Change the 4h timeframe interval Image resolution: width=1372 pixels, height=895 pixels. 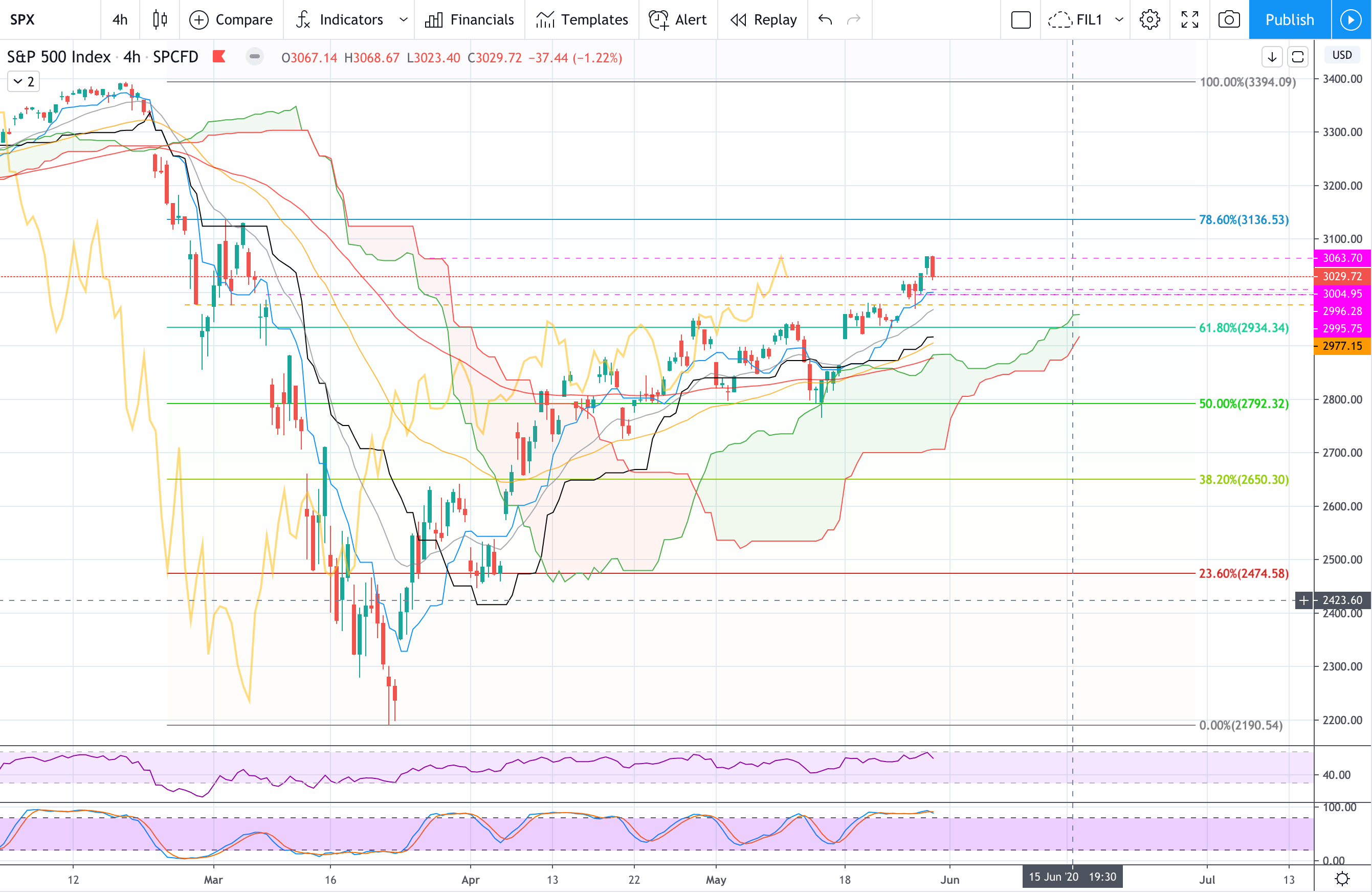click(120, 19)
